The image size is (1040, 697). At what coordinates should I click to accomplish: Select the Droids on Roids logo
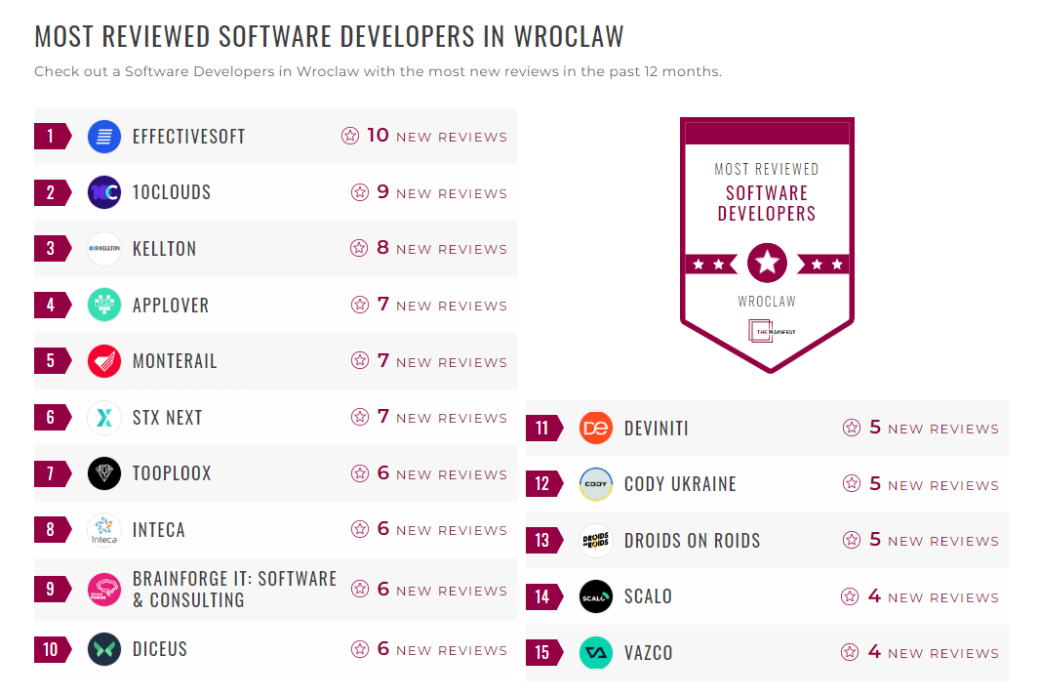[597, 540]
